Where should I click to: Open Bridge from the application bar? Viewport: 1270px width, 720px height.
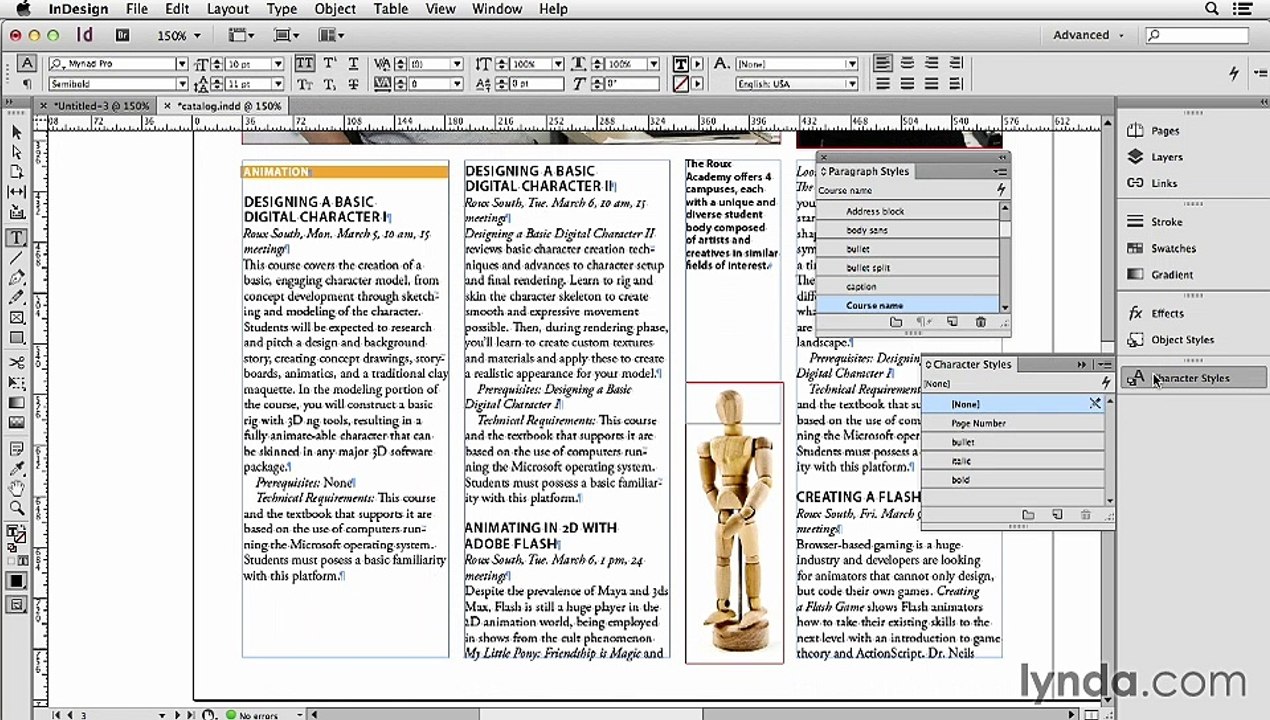(123, 35)
